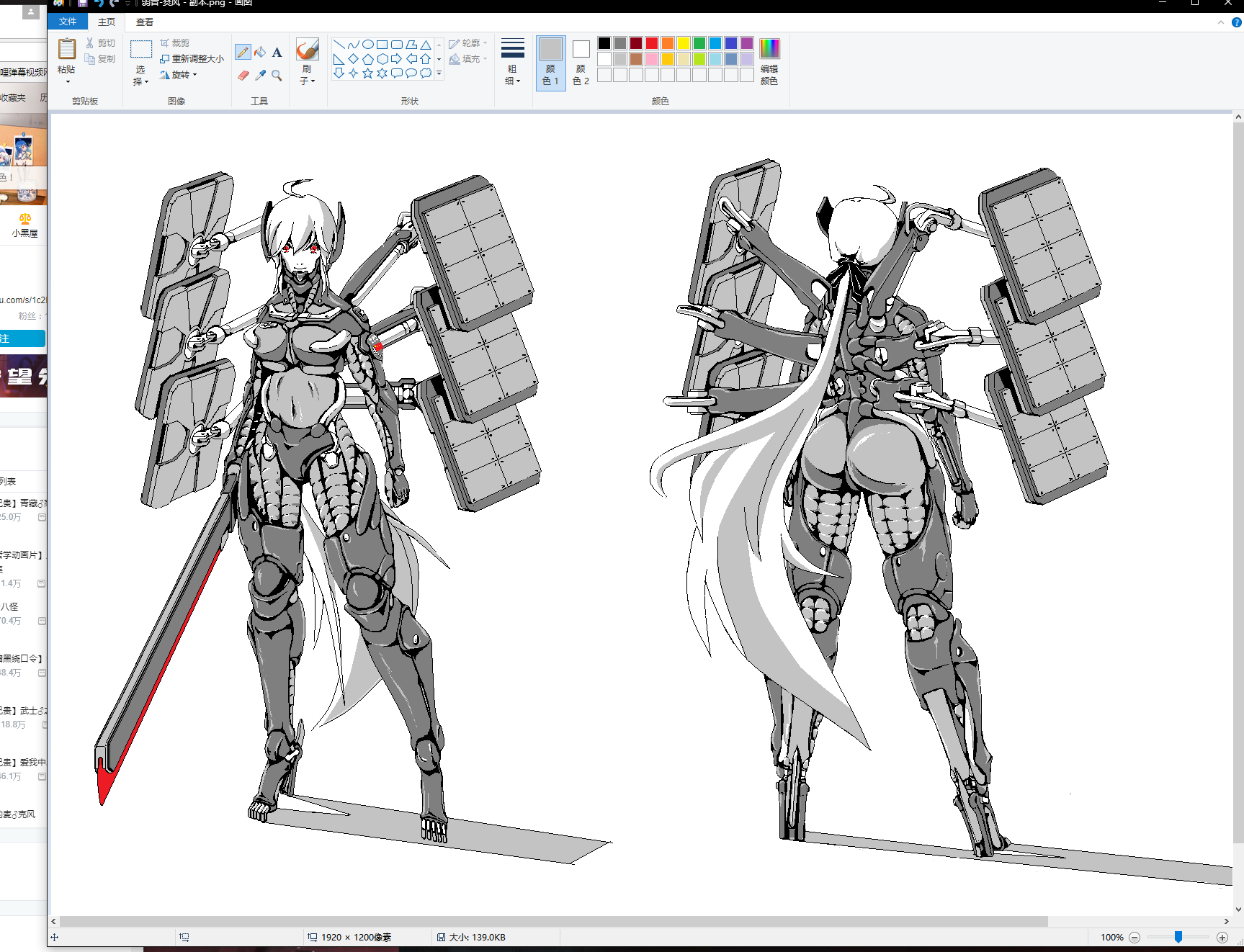
Task: Select the Magnifier tool
Action: click(277, 75)
